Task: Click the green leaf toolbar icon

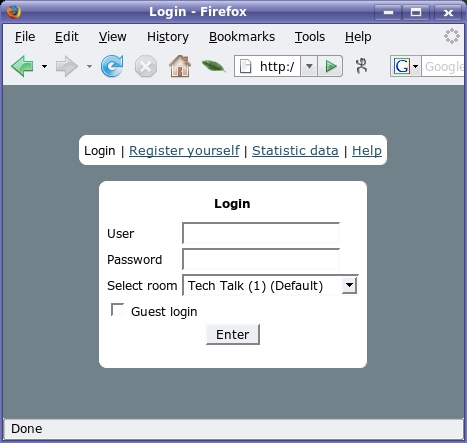Action: click(x=214, y=66)
